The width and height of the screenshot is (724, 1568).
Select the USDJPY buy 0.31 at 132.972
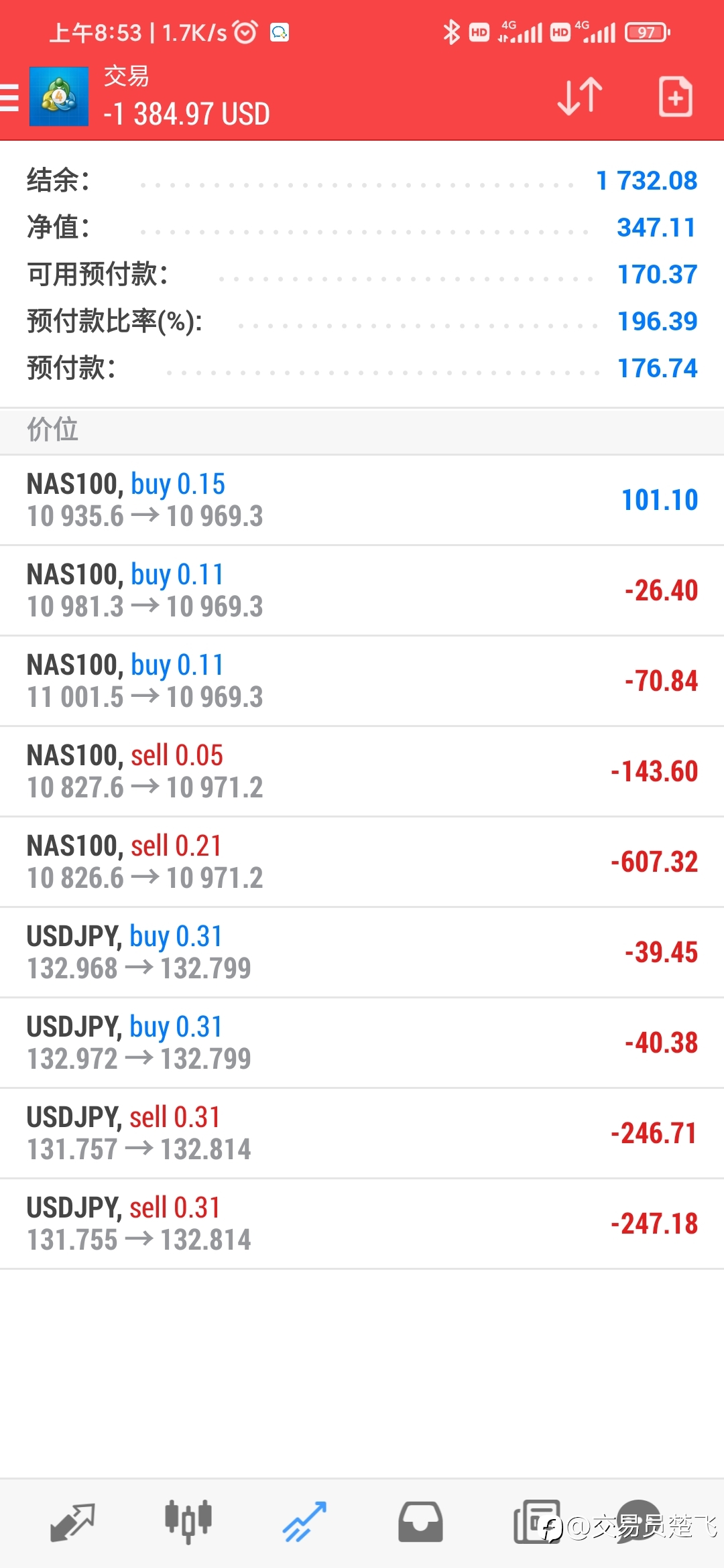click(x=362, y=1043)
